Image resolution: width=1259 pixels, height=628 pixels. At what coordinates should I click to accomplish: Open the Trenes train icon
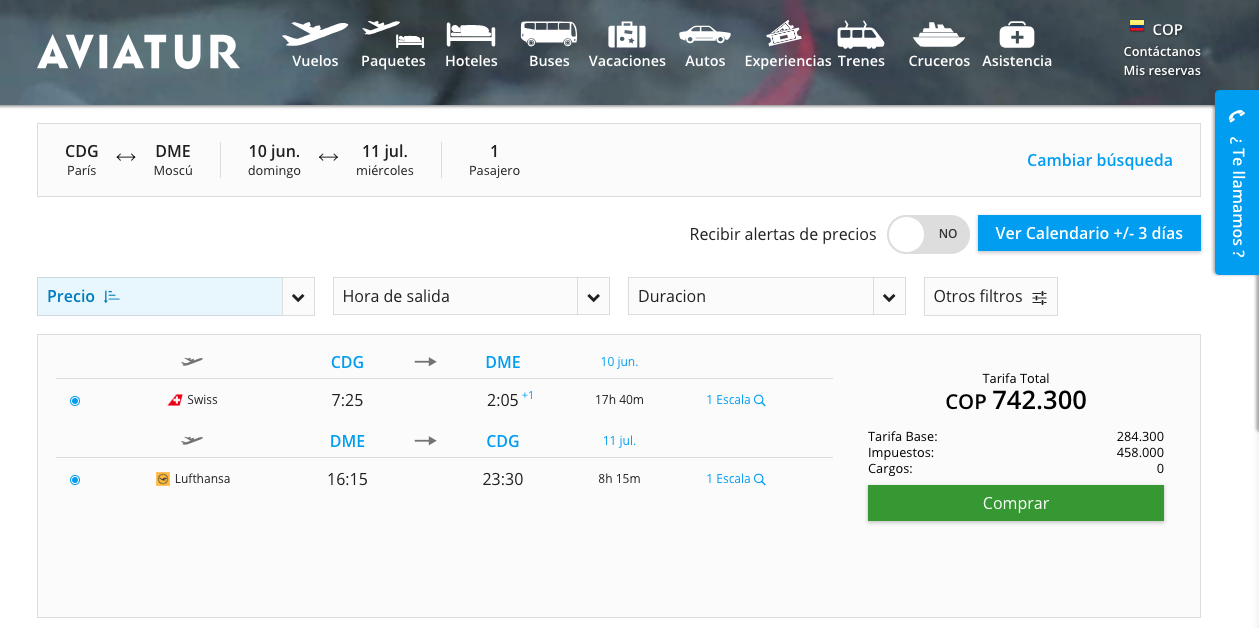[861, 34]
